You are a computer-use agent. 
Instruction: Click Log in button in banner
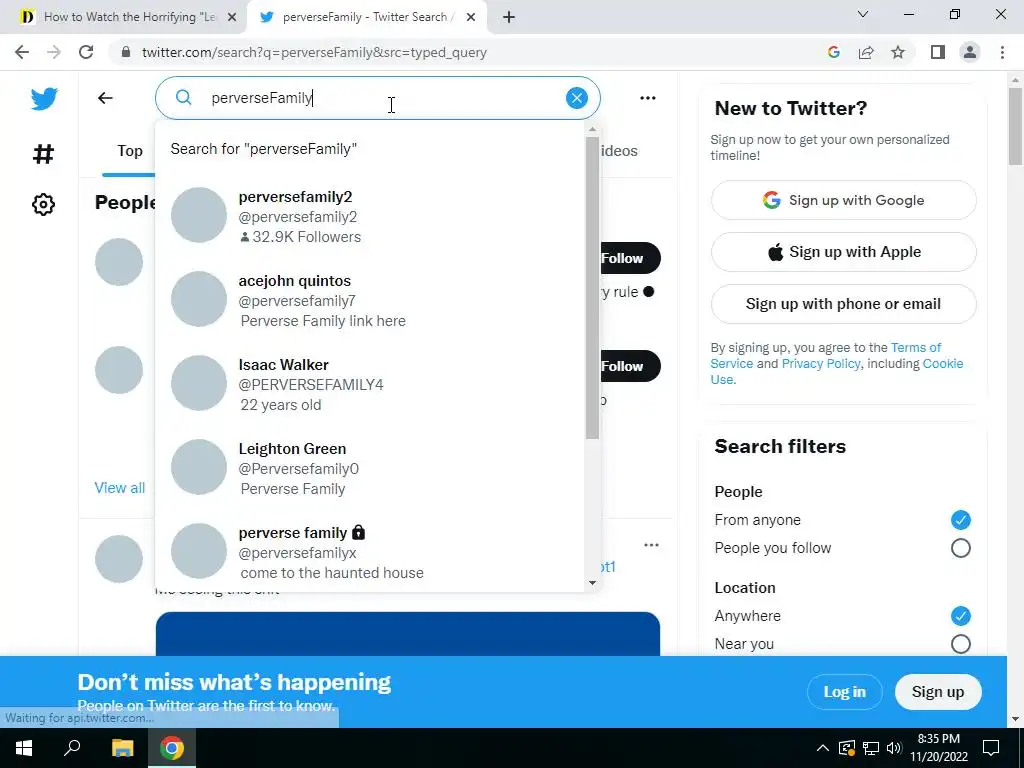coord(844,692)
